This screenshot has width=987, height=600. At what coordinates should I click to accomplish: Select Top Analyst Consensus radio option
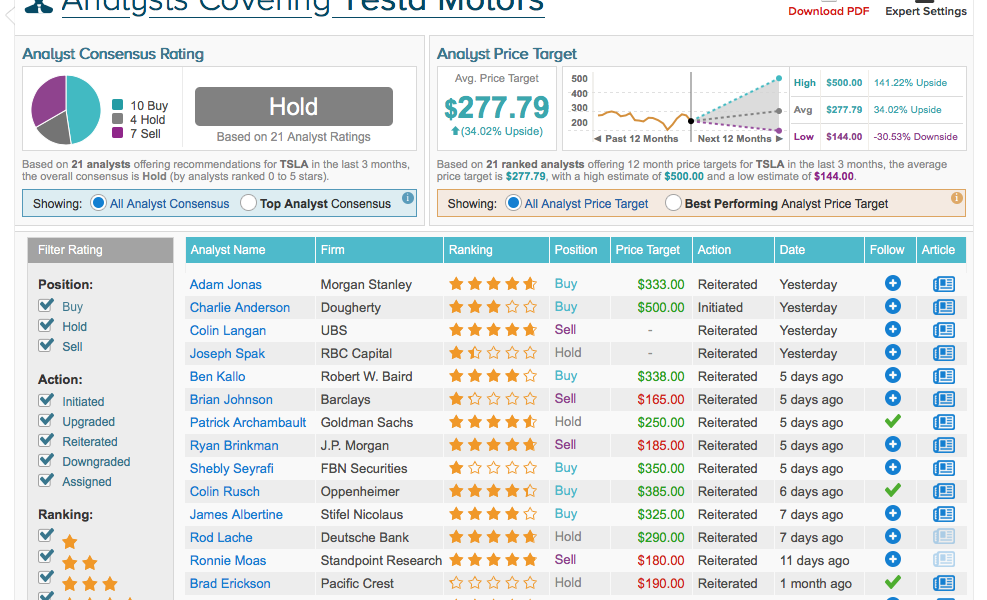249,203
